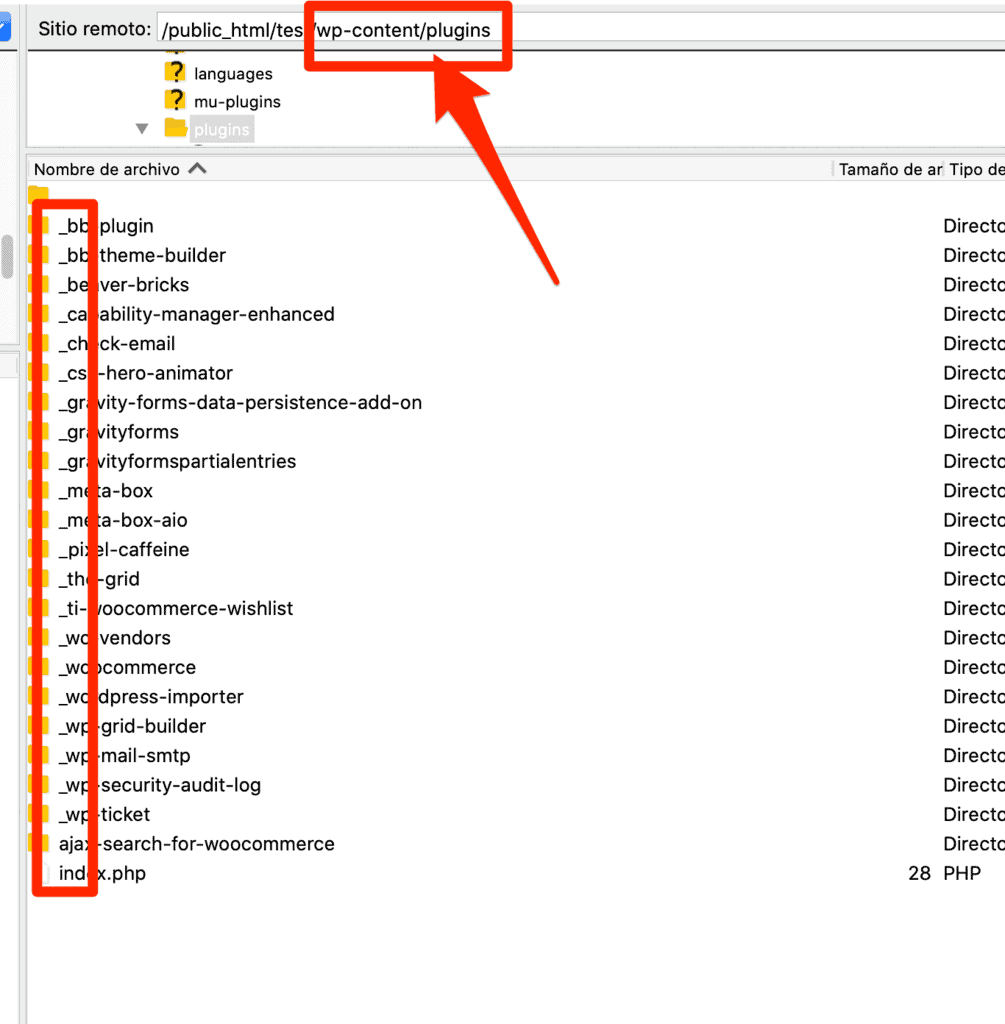The height and width of the screenshot is (1024, 1005).
Task: Select the _bb-plugin folder
Action: pyautogui.click(x=106, y=226)
